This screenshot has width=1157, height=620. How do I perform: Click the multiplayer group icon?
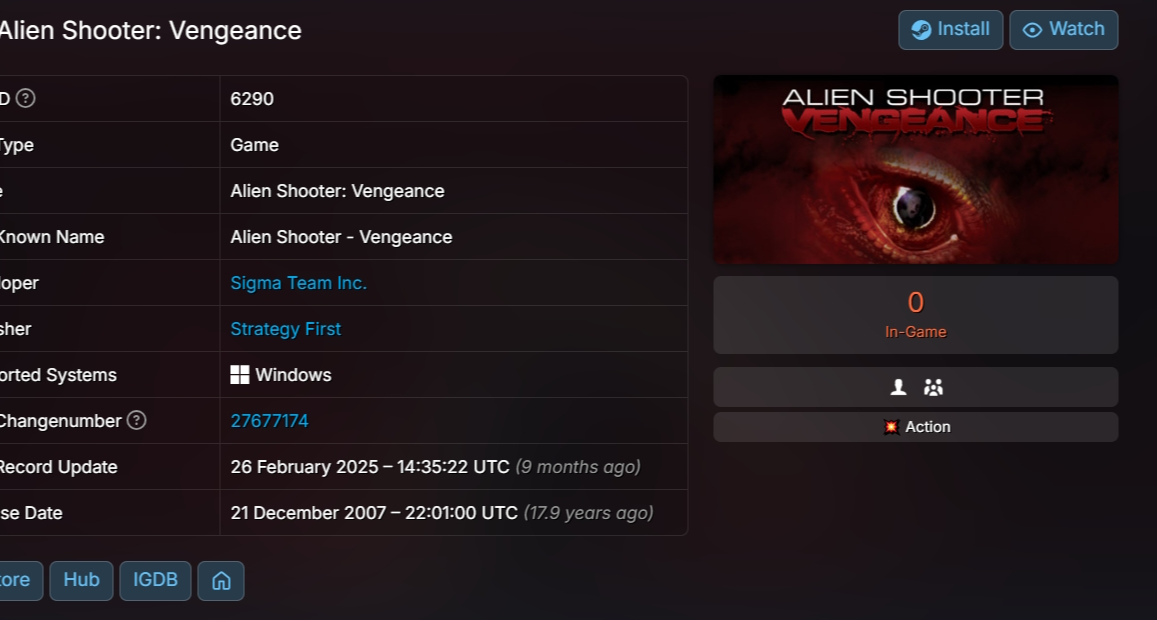(933, 387)
